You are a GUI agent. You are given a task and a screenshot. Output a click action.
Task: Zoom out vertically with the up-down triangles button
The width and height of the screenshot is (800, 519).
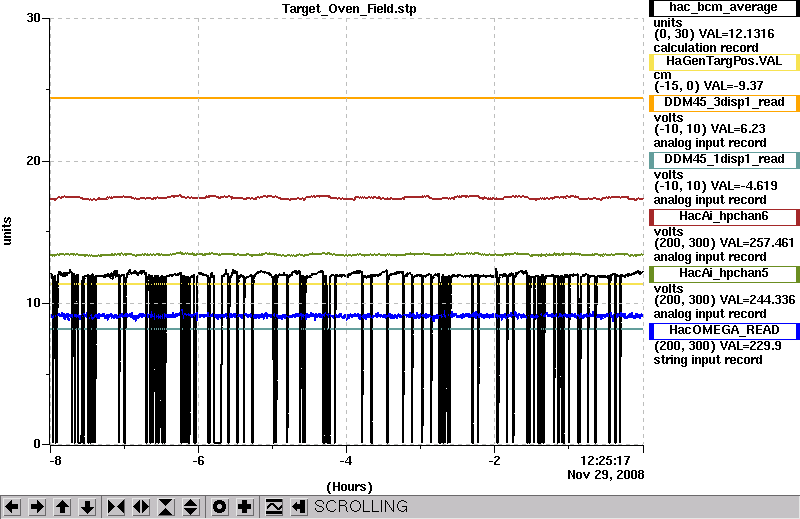pos(191,507)
